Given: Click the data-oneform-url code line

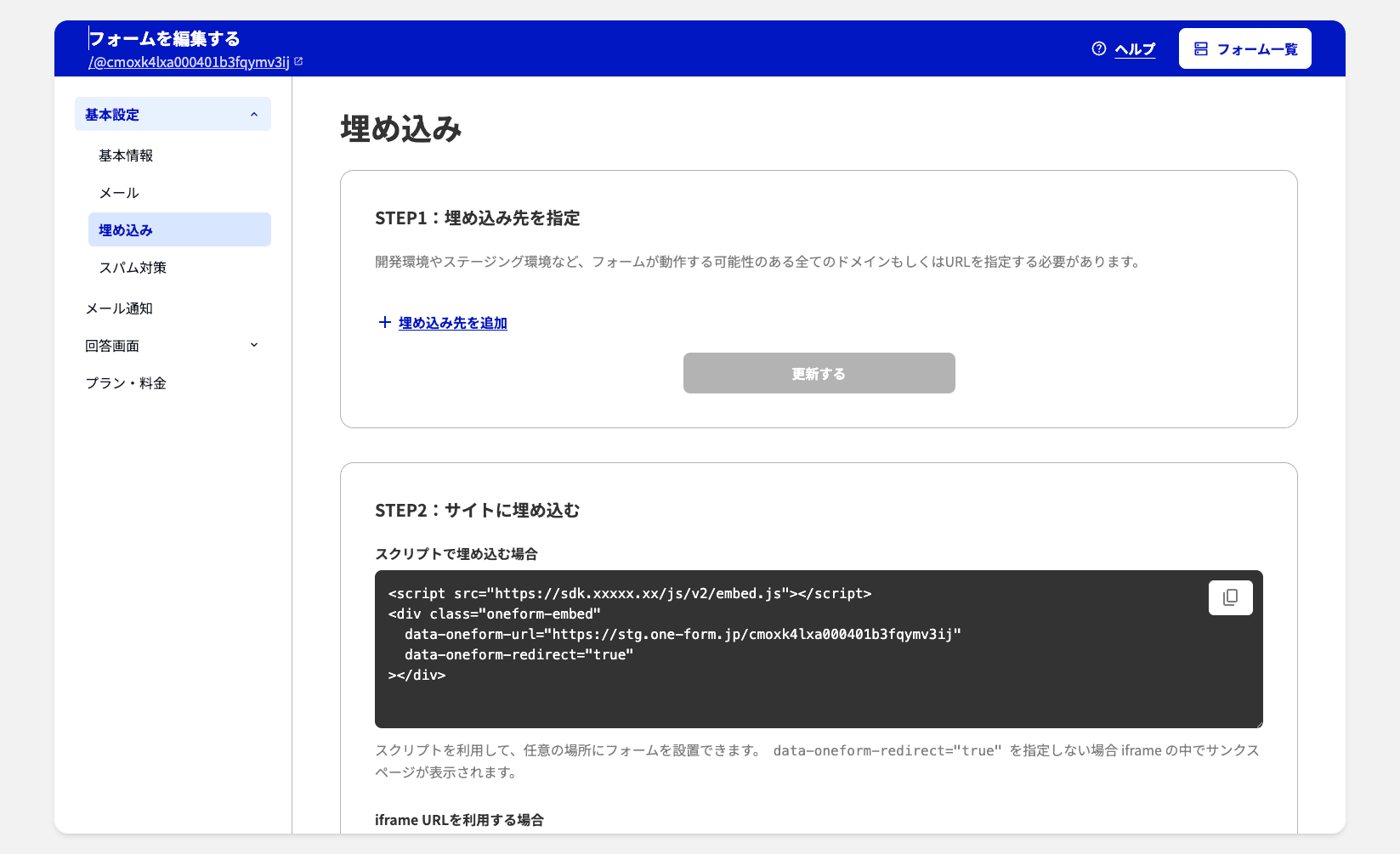Looking at the screenshot, I should pos(683,634).
